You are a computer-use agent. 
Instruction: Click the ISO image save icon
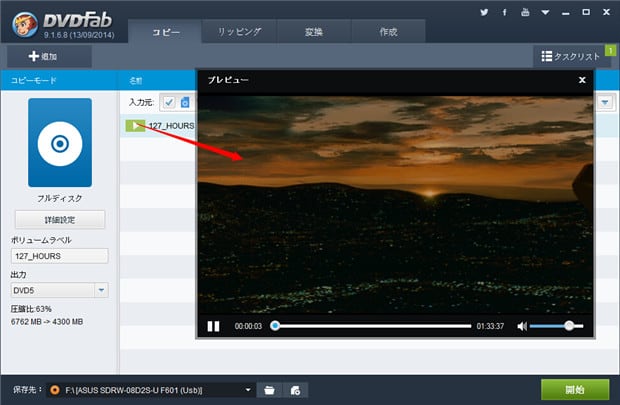click(x=294, y=389)
